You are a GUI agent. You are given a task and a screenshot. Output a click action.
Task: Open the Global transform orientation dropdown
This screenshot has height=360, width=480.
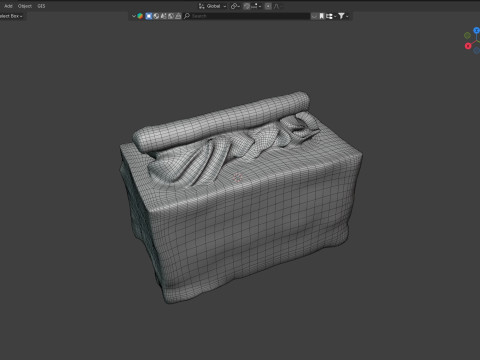(x=216, y=6)
